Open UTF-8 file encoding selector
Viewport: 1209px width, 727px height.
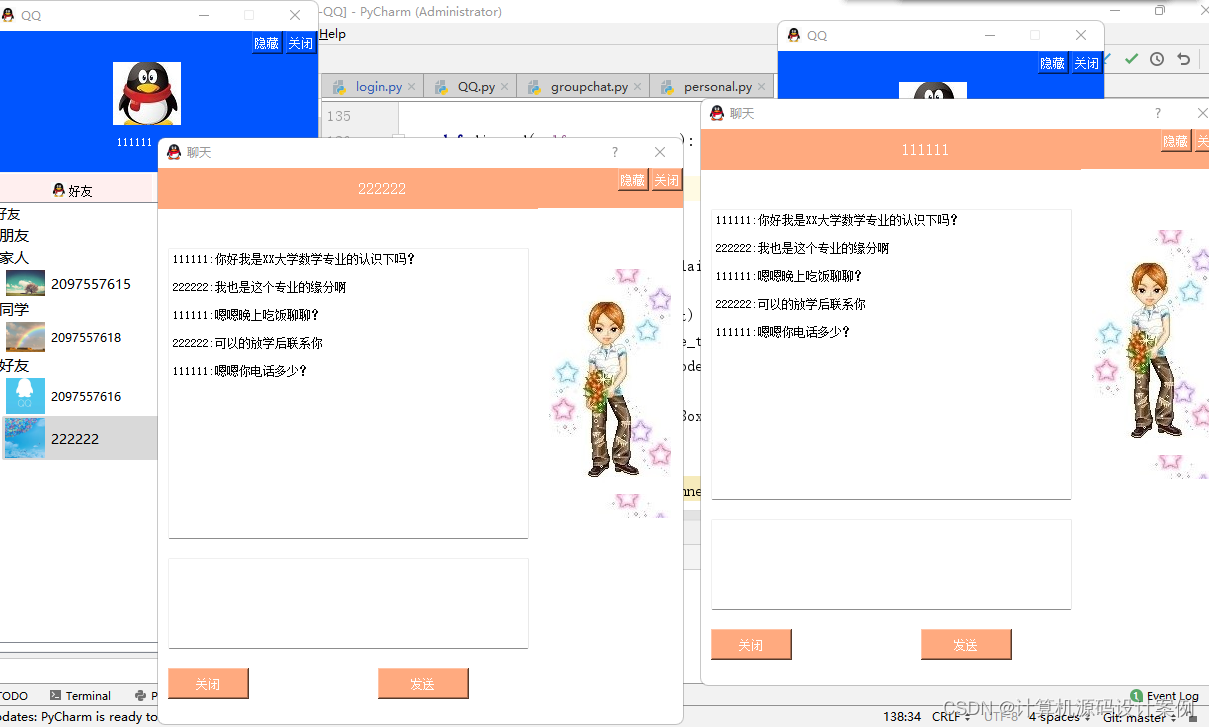[x=1003, y=717]
